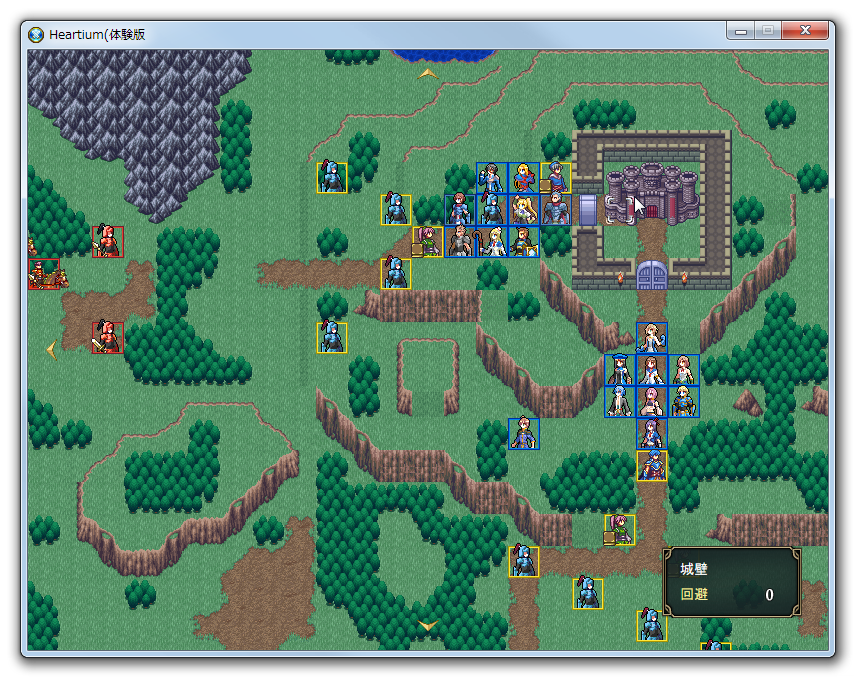The image size is (856, 678).
Task: Select the blonde woman in white dress
Action: pyautogui.click(x=652, y=337)
